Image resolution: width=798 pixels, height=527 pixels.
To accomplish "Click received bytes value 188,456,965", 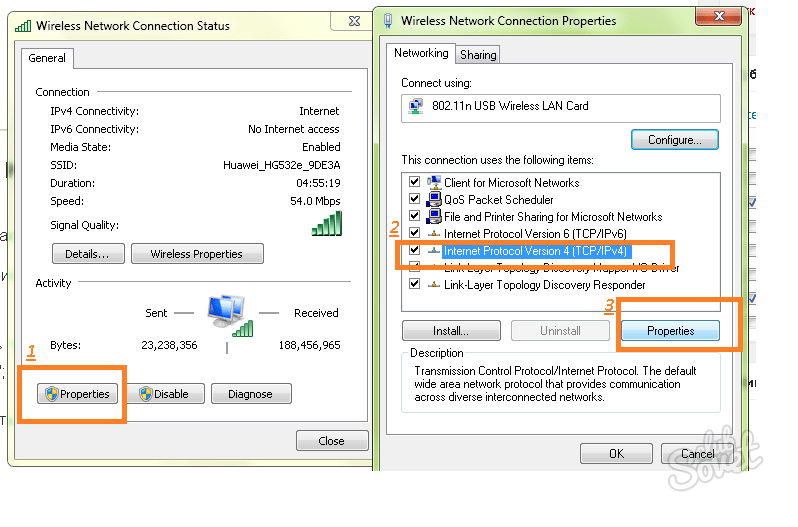I will (x=309, y=345).
